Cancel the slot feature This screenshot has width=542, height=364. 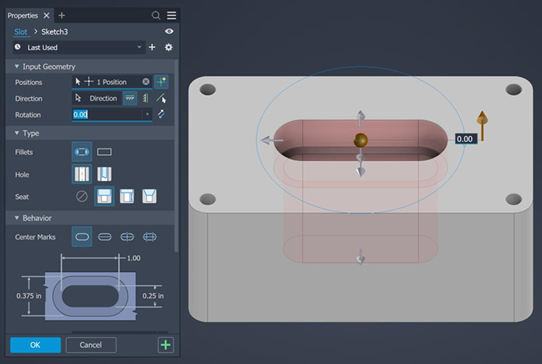pos(91,345)
